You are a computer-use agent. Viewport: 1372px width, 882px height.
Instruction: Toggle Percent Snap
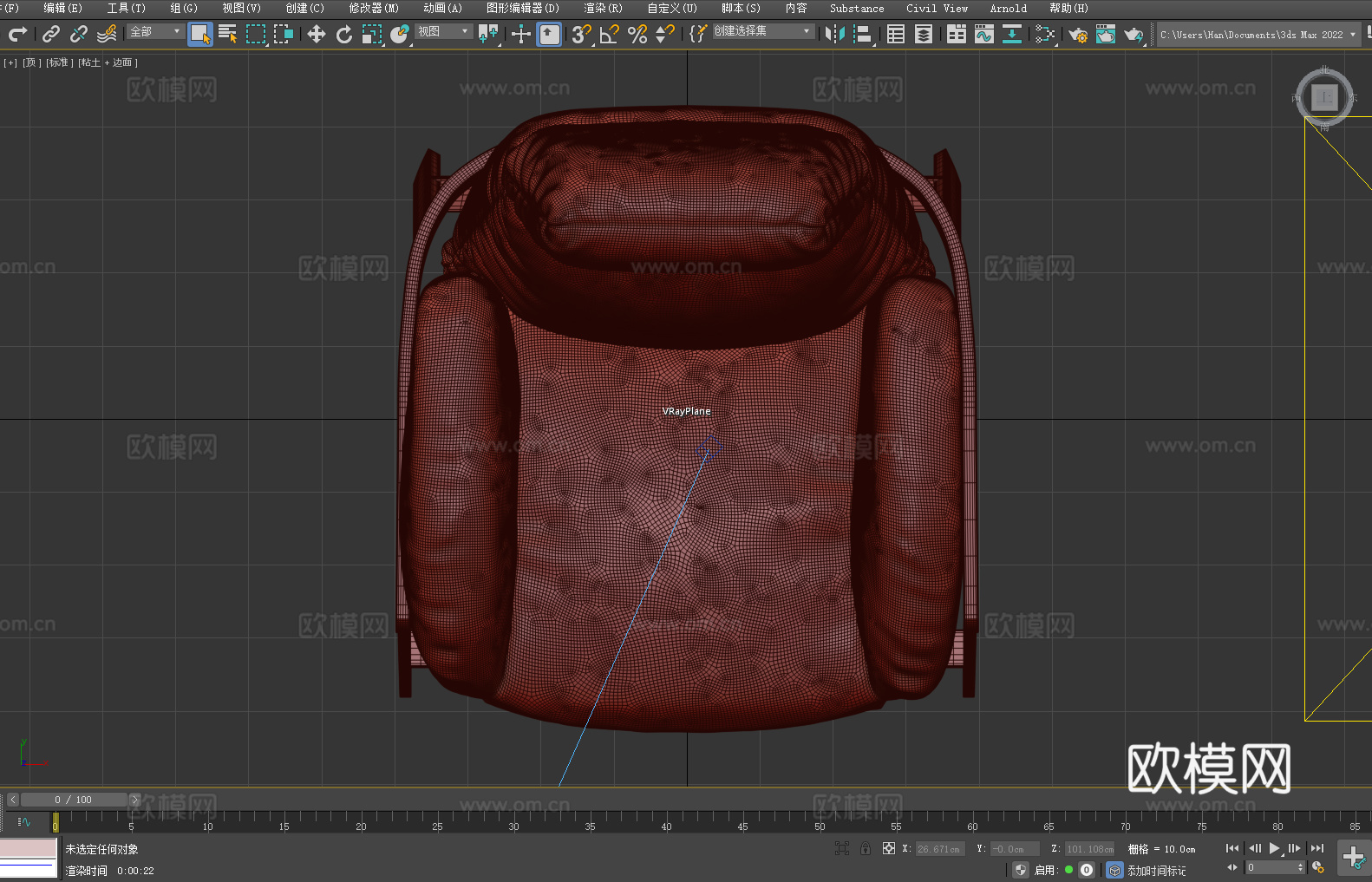637,34
